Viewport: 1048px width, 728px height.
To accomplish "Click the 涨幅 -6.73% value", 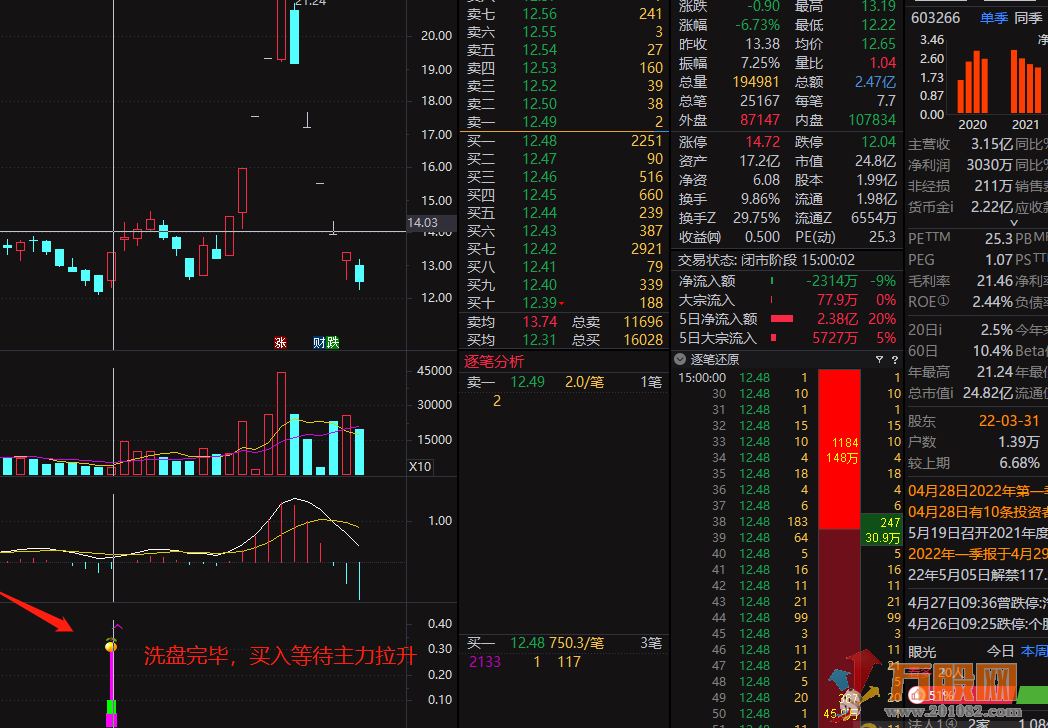I will 757,25.
